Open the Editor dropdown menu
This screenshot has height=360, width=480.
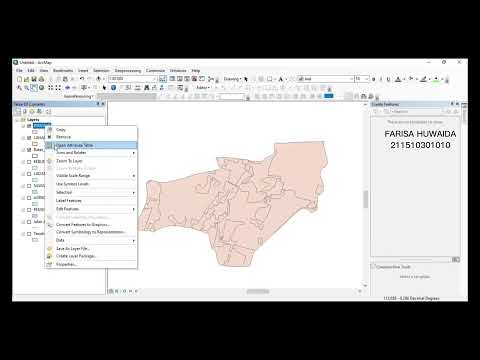point(203,88)
